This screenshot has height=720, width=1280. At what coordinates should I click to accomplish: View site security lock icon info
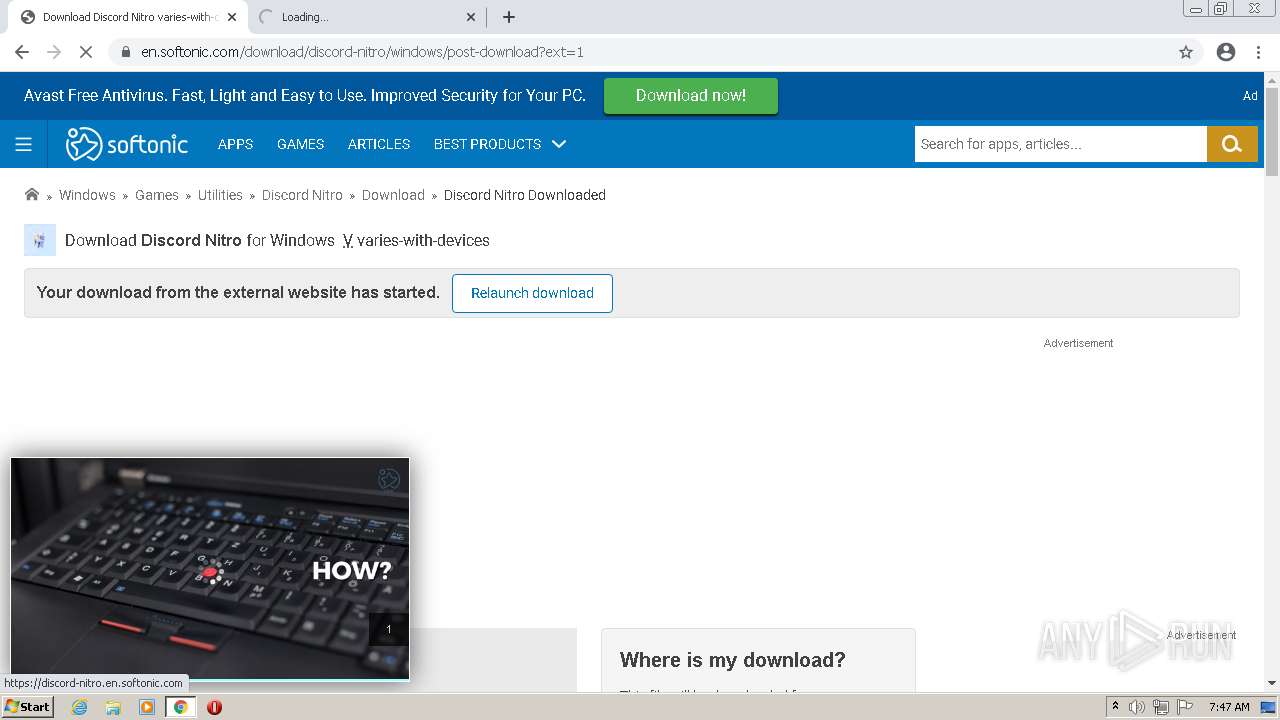click(125, 52)
